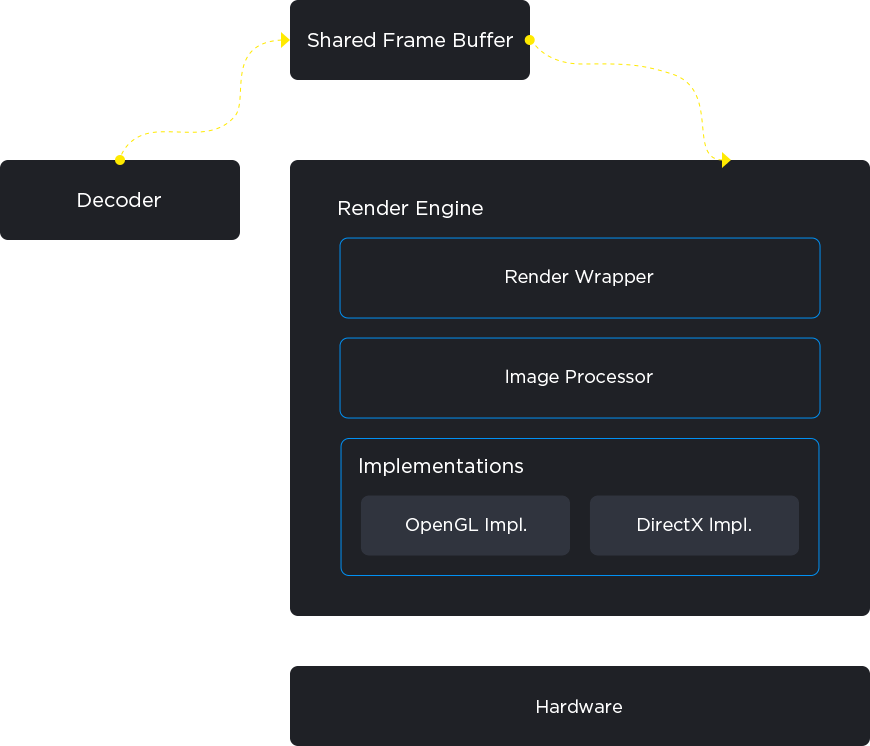Viewport: 870px width, 746px height.
Task: Click gap between OpenGL and DirectX boxes
Action: (580, 525)
